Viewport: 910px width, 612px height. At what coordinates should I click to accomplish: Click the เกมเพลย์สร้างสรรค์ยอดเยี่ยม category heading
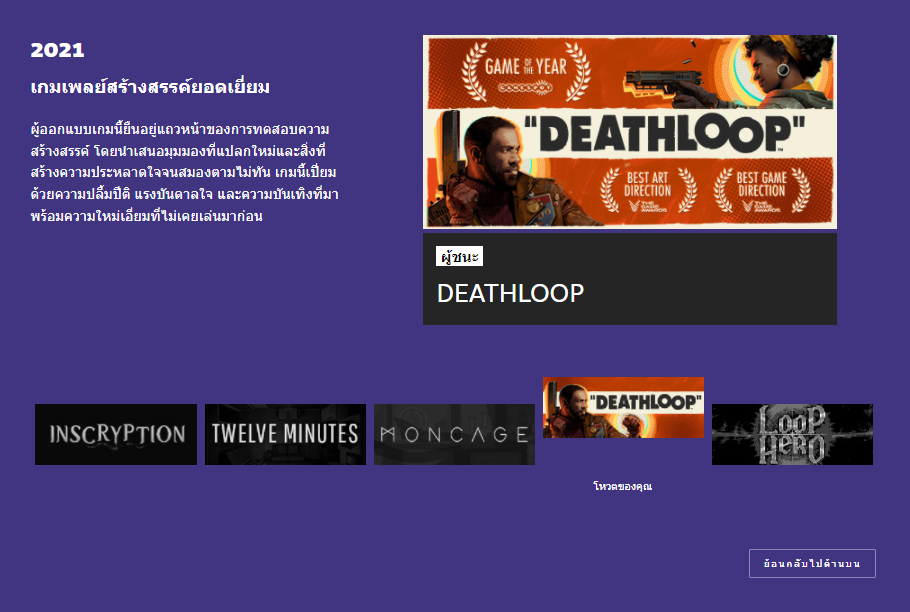[x=150, y=87]
